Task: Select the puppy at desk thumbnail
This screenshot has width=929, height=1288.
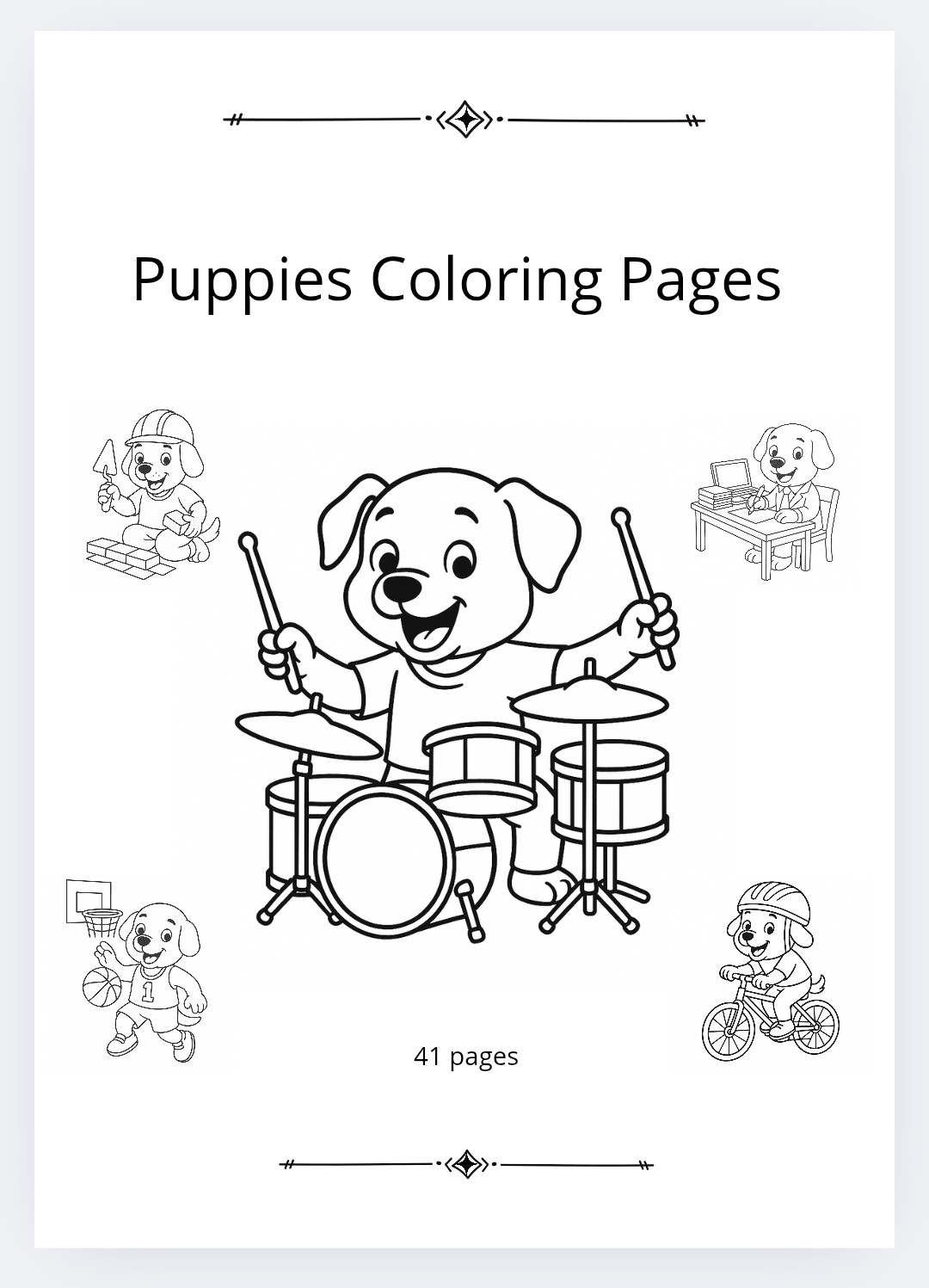Action: pos(766,502)
